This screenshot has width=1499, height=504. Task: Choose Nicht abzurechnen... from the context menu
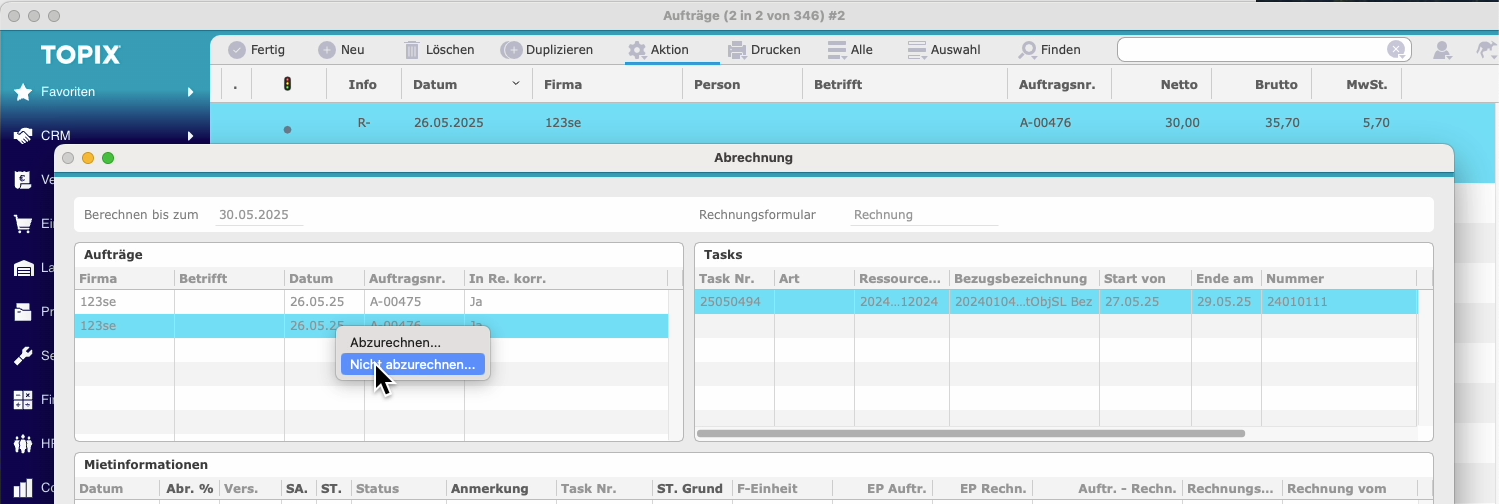click(412, 365)
